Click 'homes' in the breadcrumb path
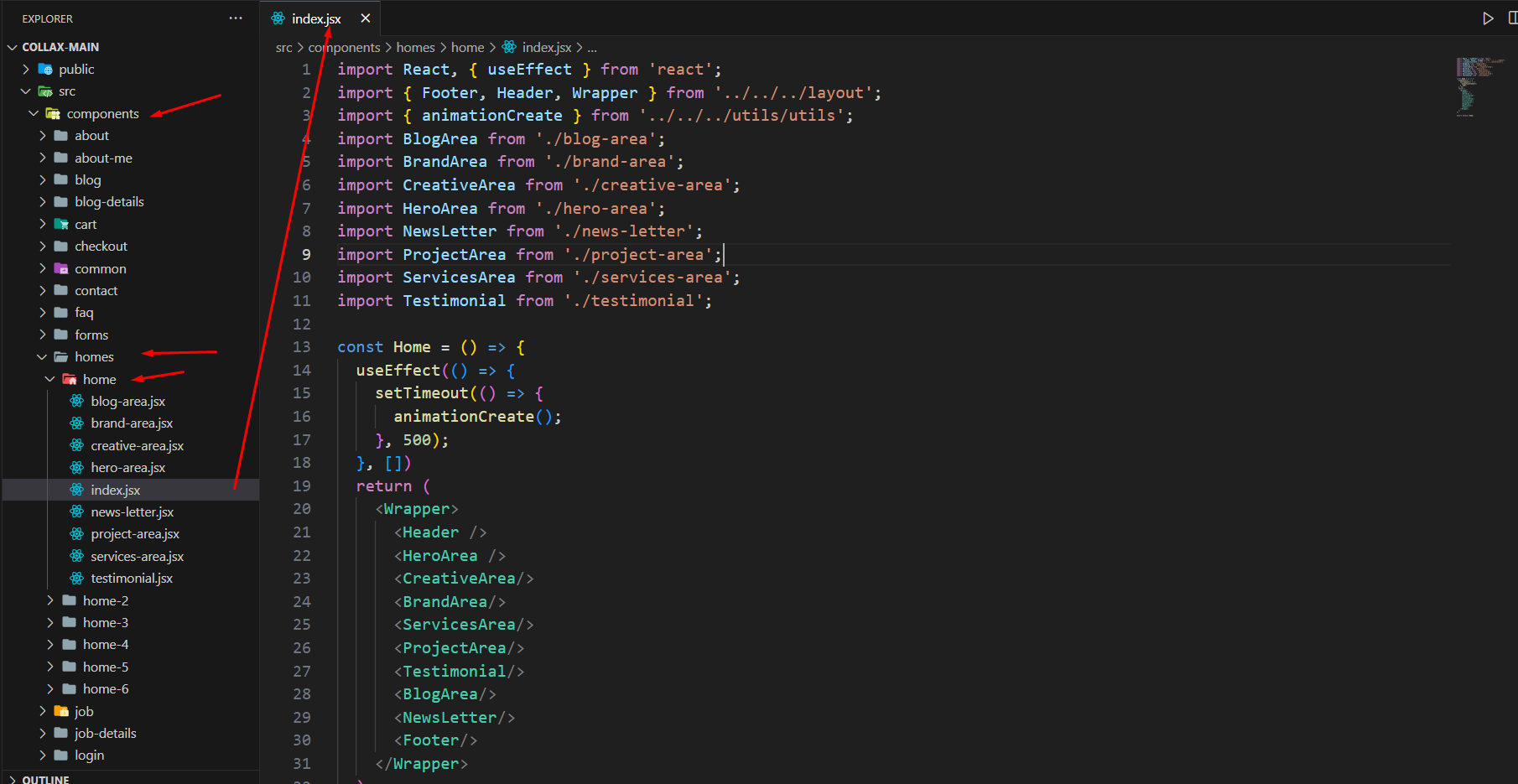Image resolution: width=1518 pixels, height=784 pixels. [415, 48]
